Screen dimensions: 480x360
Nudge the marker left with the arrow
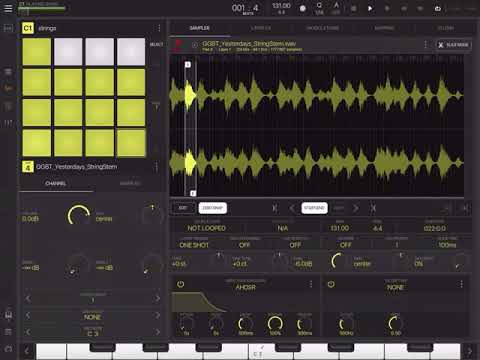292,208
